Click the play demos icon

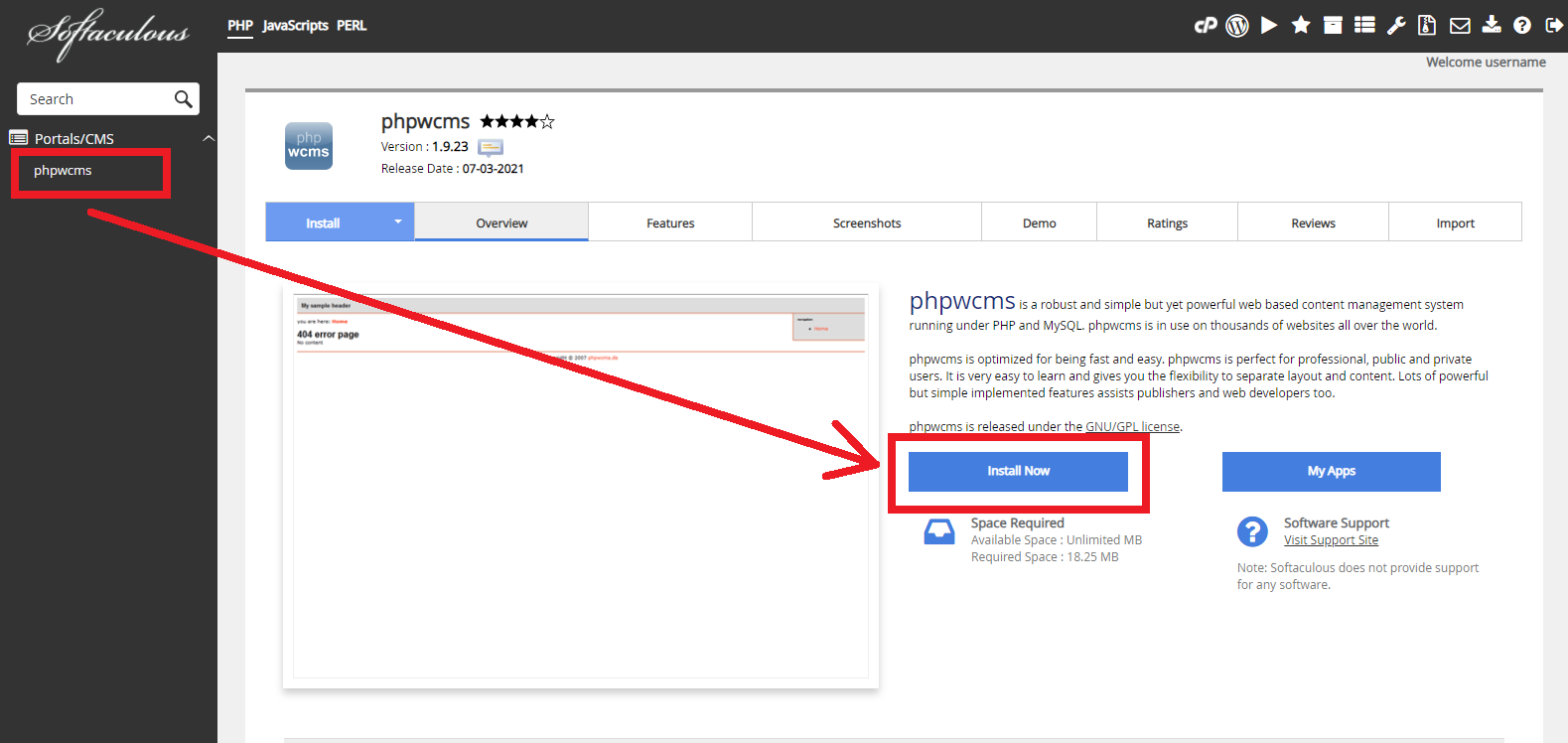coord(1269,26)
